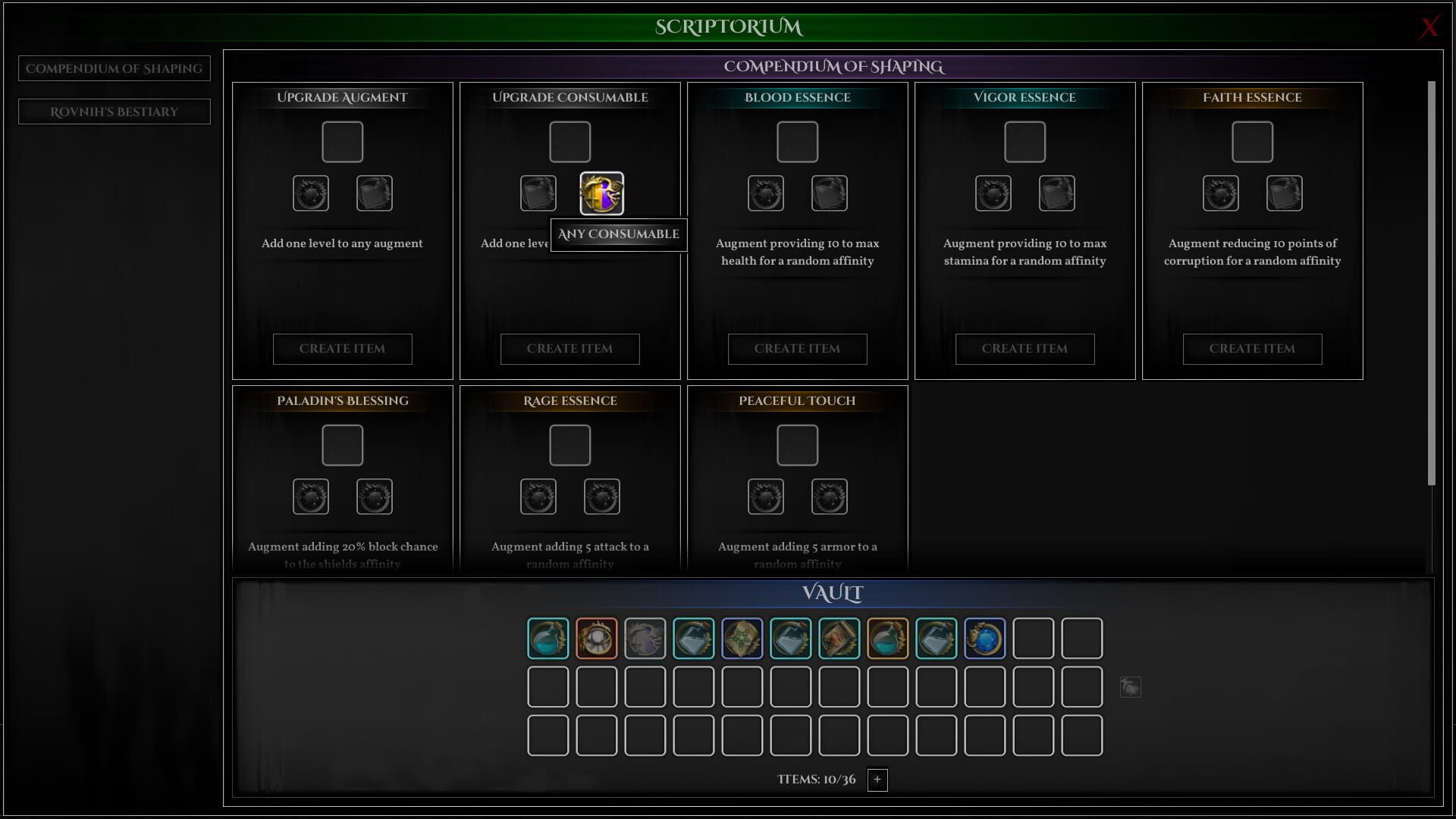This screenshot has width=1456, height=819.
Task: Click Create Item under Vigor Essence
Action: click(x=1025, y=349)
